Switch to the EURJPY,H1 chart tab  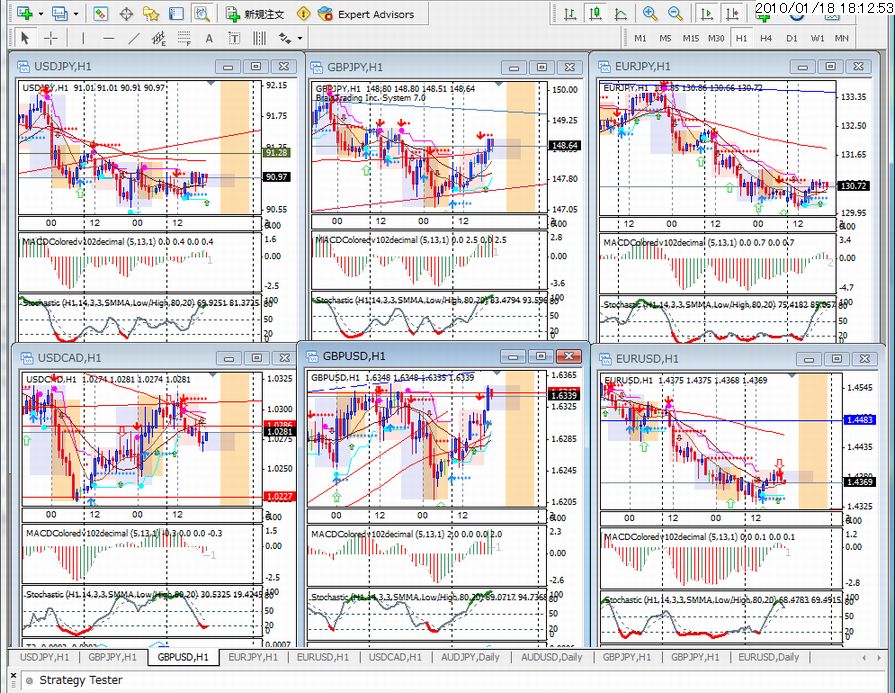(x=253, y=657)
